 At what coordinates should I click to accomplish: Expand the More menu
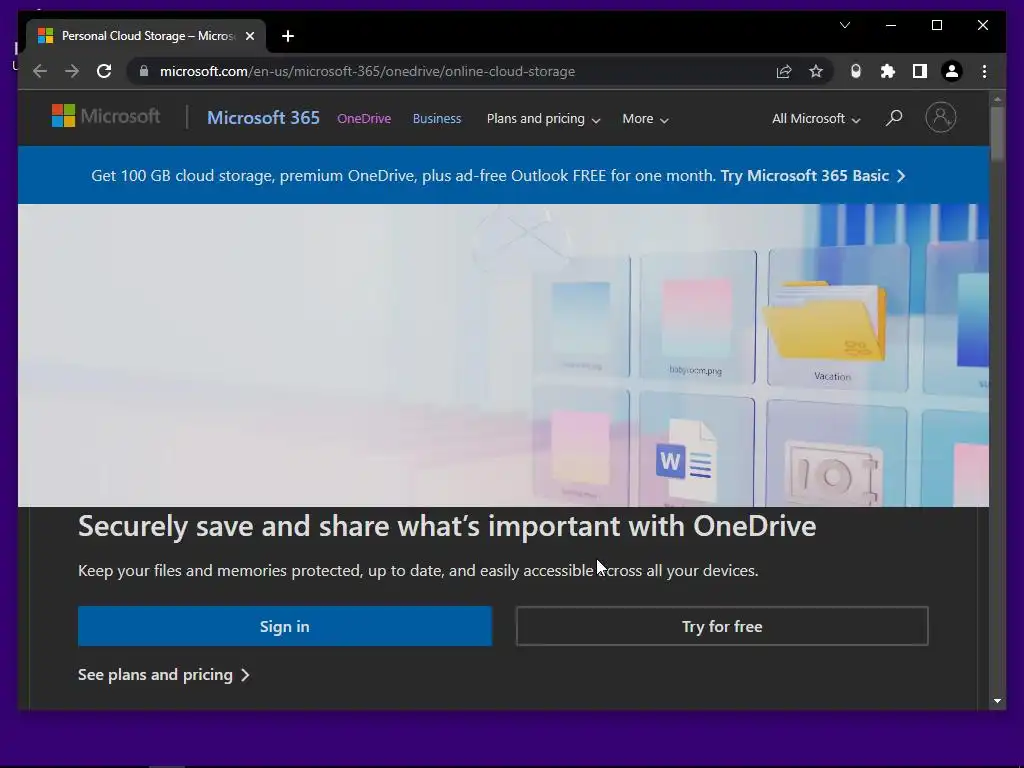pos(645,119)
